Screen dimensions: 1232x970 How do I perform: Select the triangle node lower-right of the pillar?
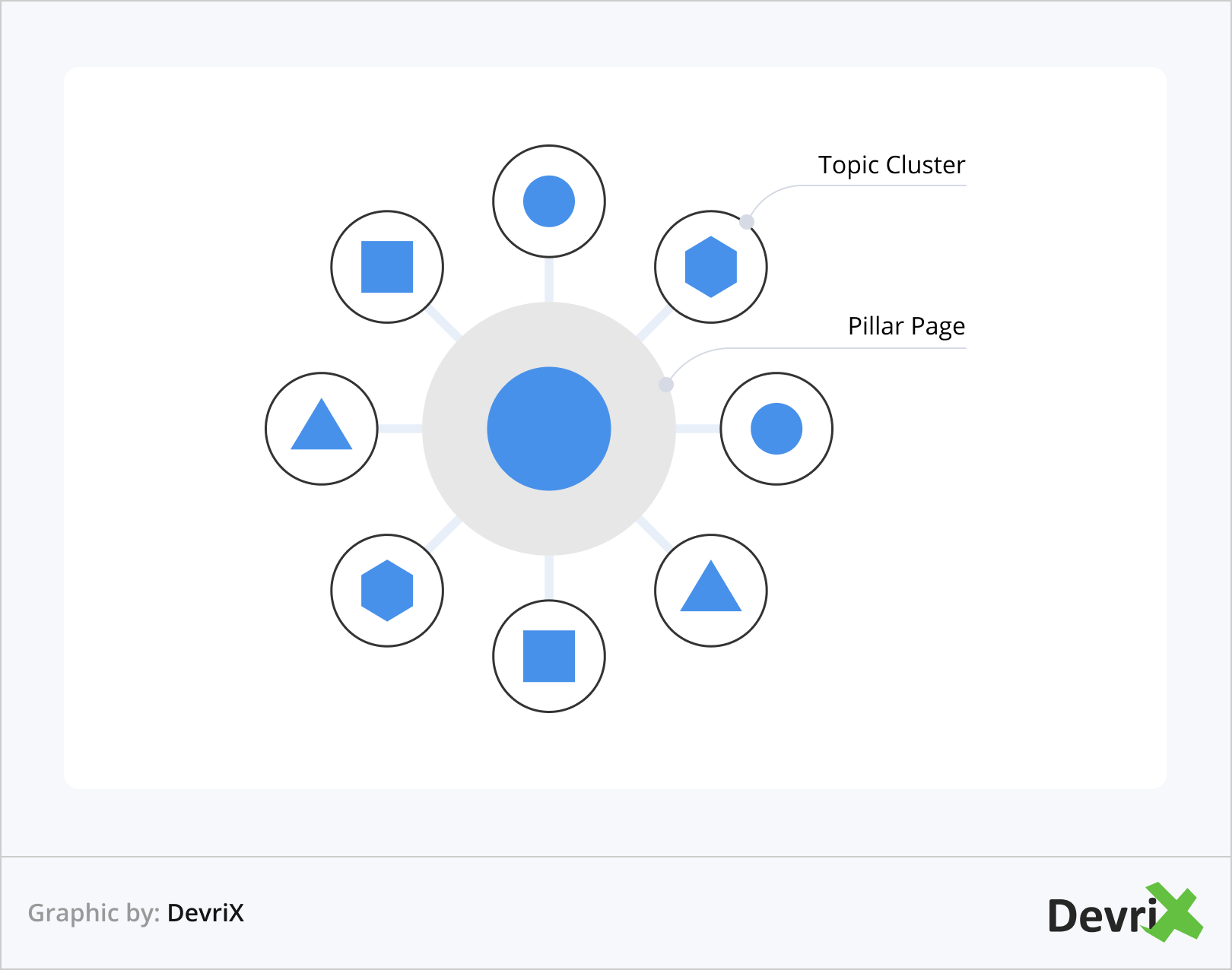[711, 591]
